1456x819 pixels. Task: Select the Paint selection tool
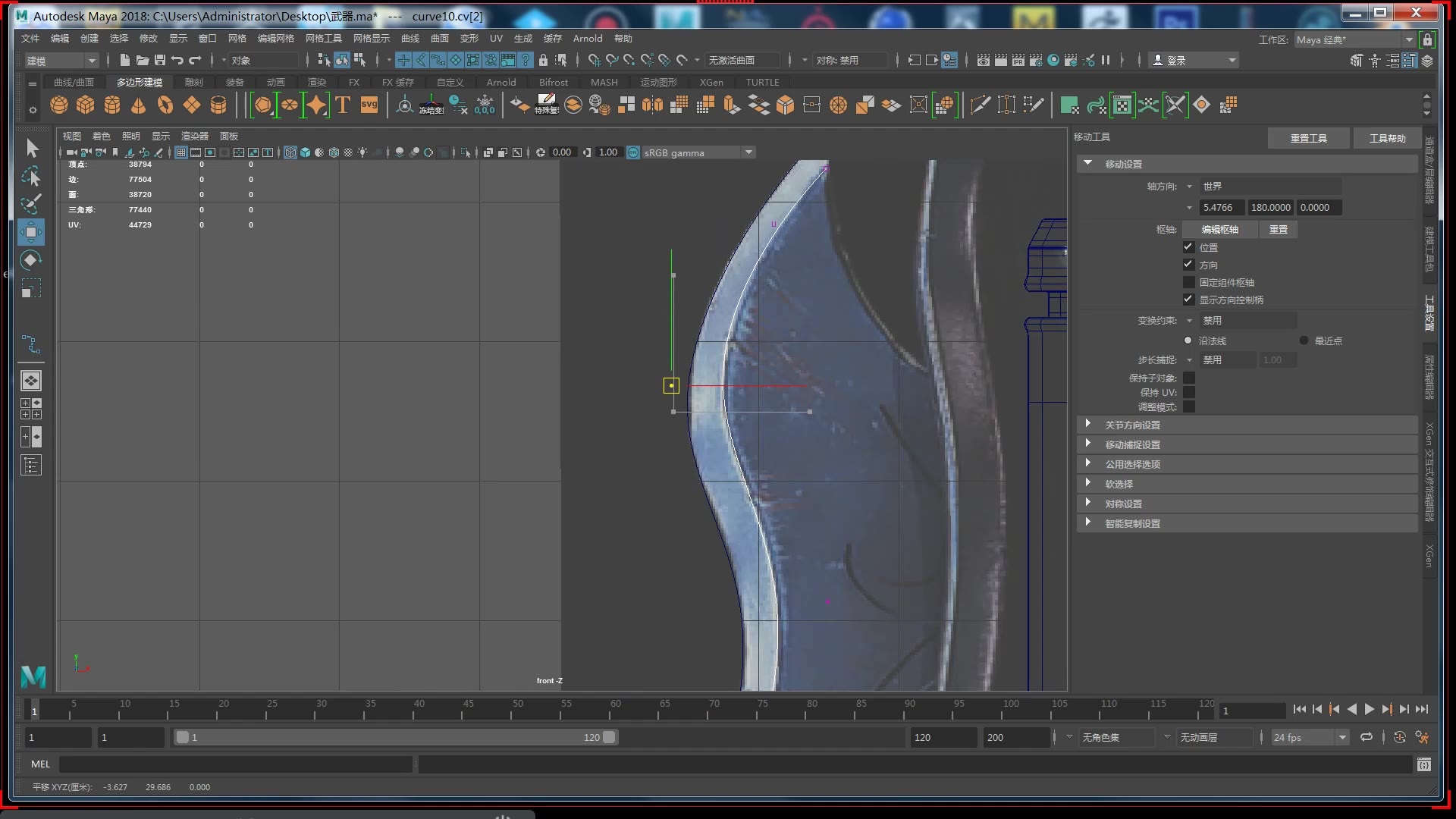point(31,204)
